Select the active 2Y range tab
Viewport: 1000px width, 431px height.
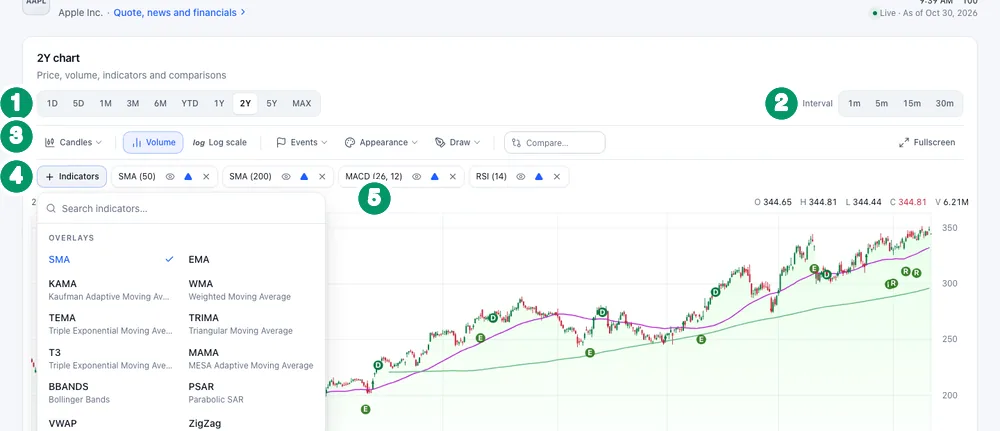tap(246, 103)
